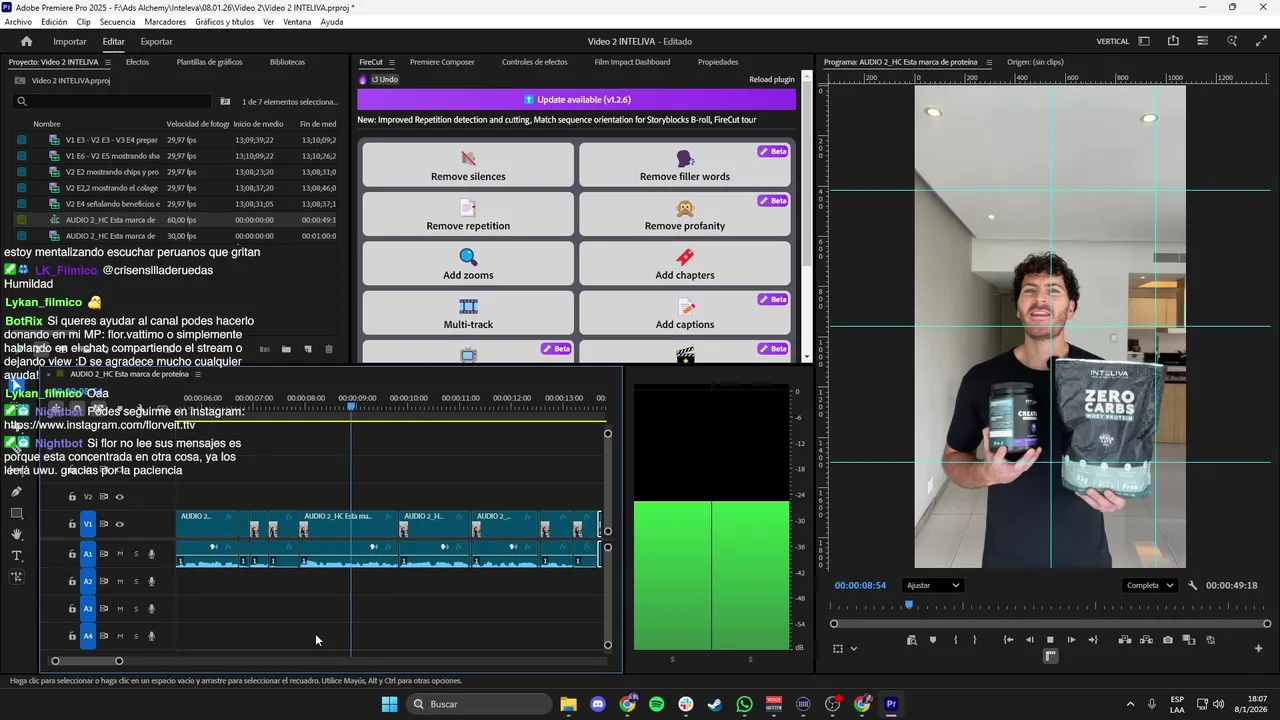1280x720 pixels.
Task: Click the Add chapters bookmark icon
Action: click(685, 257)
